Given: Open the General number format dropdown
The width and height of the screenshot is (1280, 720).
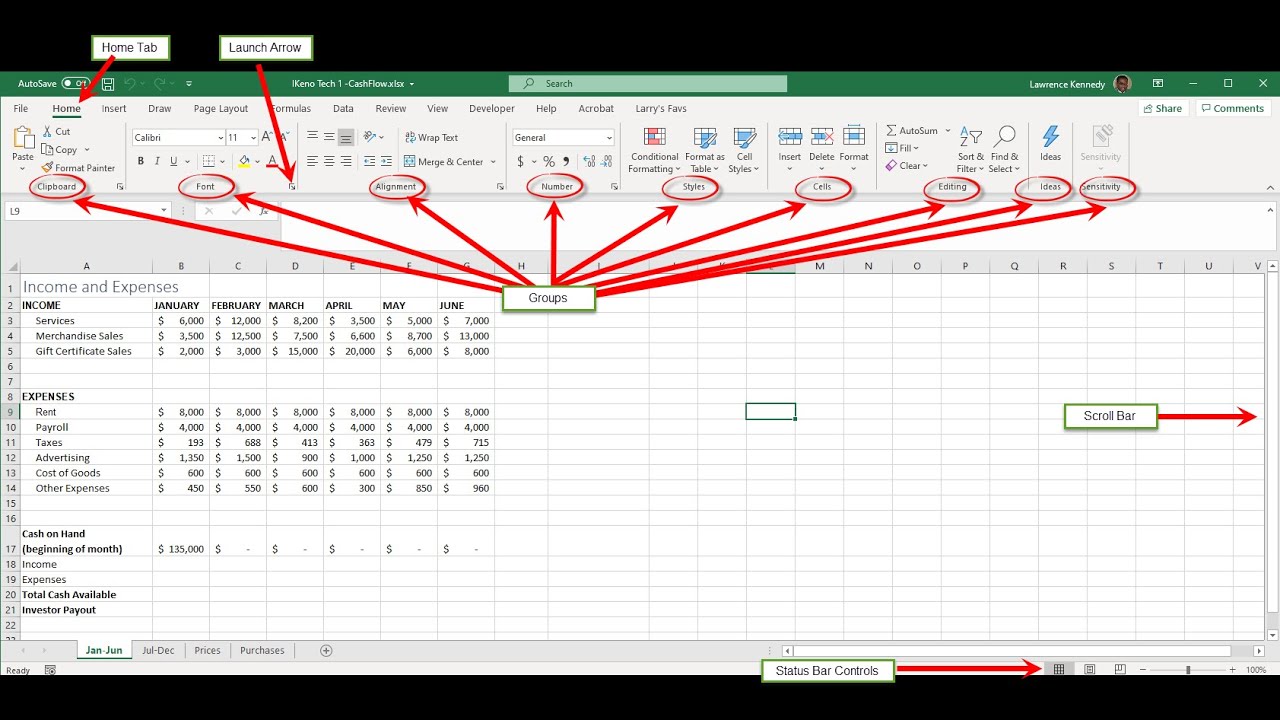Looking at the screenshot, I should point(608,138).
